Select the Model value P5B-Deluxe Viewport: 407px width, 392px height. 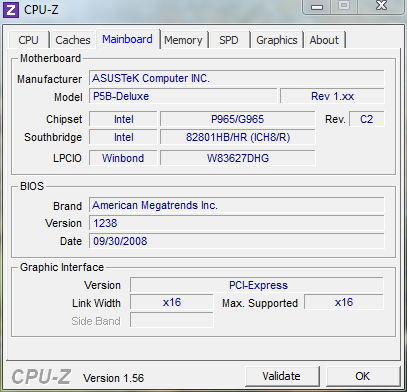coord(183,96)
